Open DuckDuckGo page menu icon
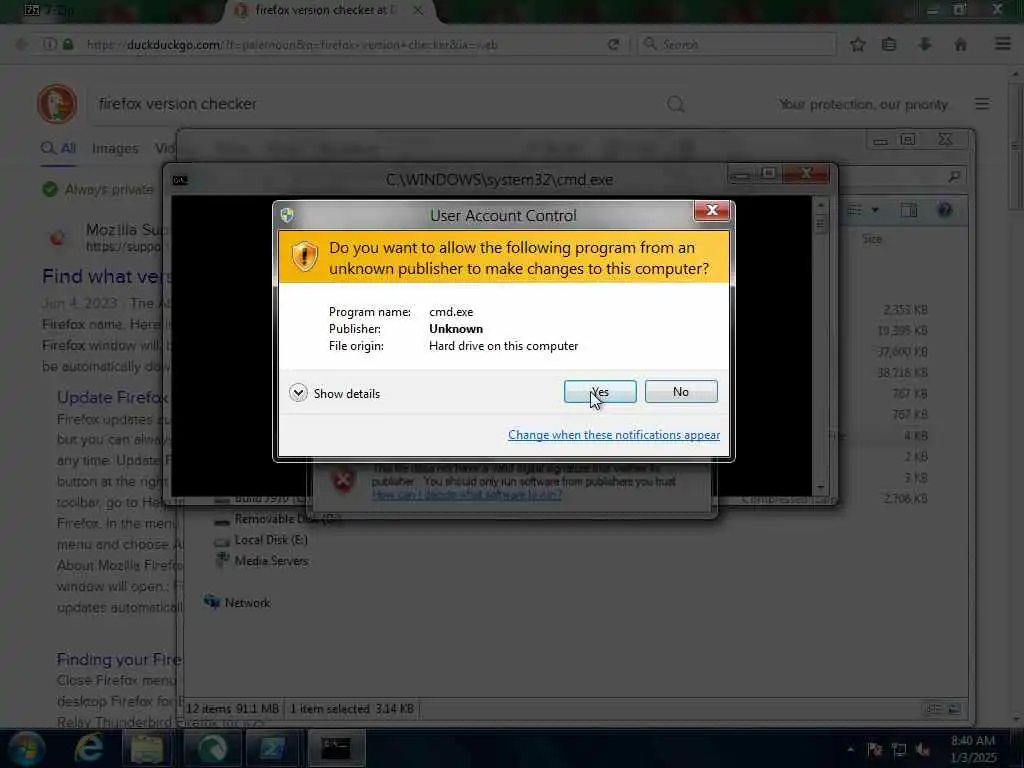Viewport: 1024px width, 768px height. point(982,104)
